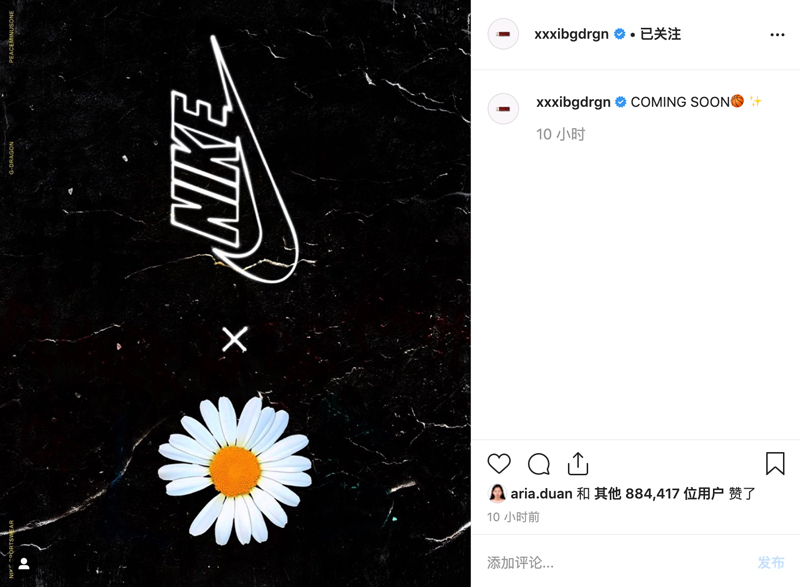800x587 pixels.
Task: Select the white daisy in the post image
Action: point(235,471)
